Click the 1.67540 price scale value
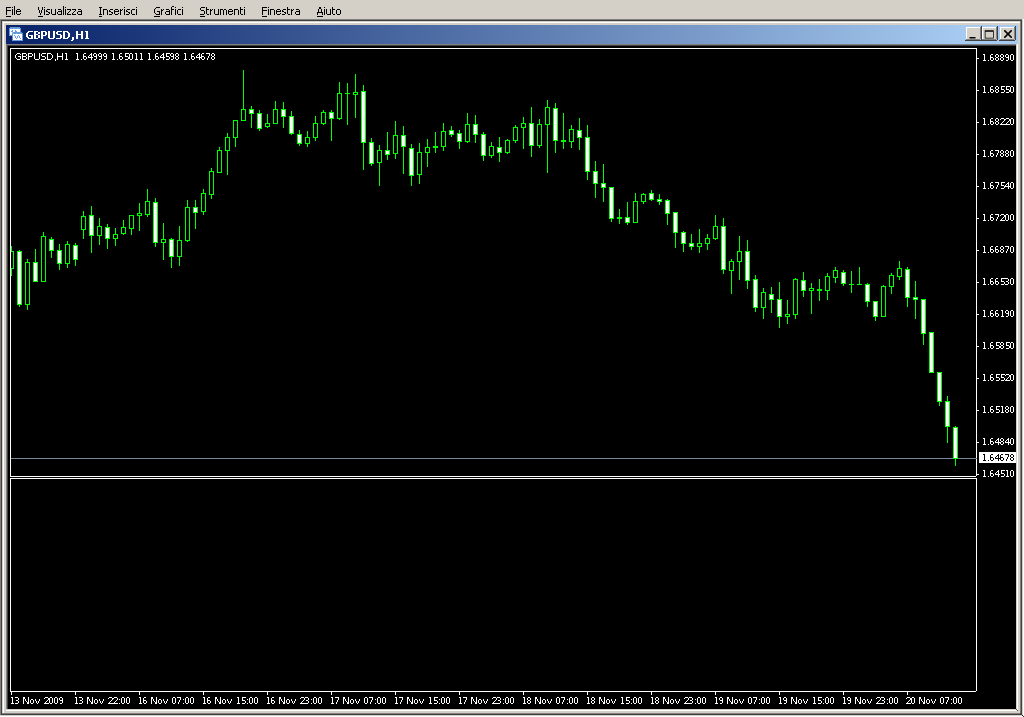This screenshot has height=717, width=1024. (999, 185)
